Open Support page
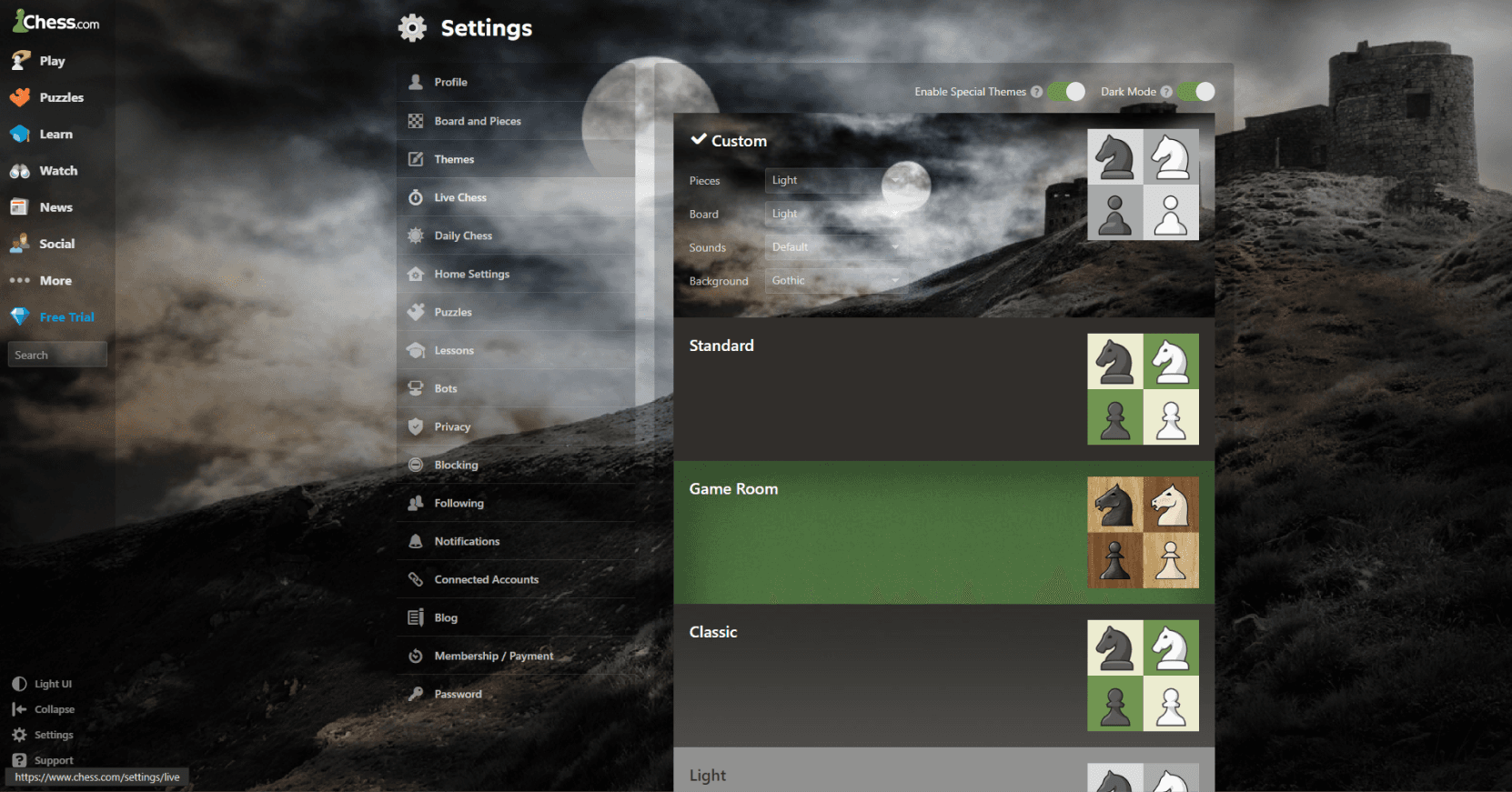This screenshot has width=1512, height=792. click(54, 760)
